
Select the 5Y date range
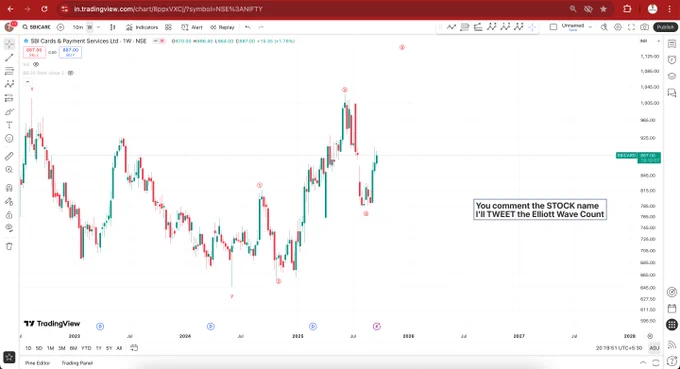click(x=109, y=348)
